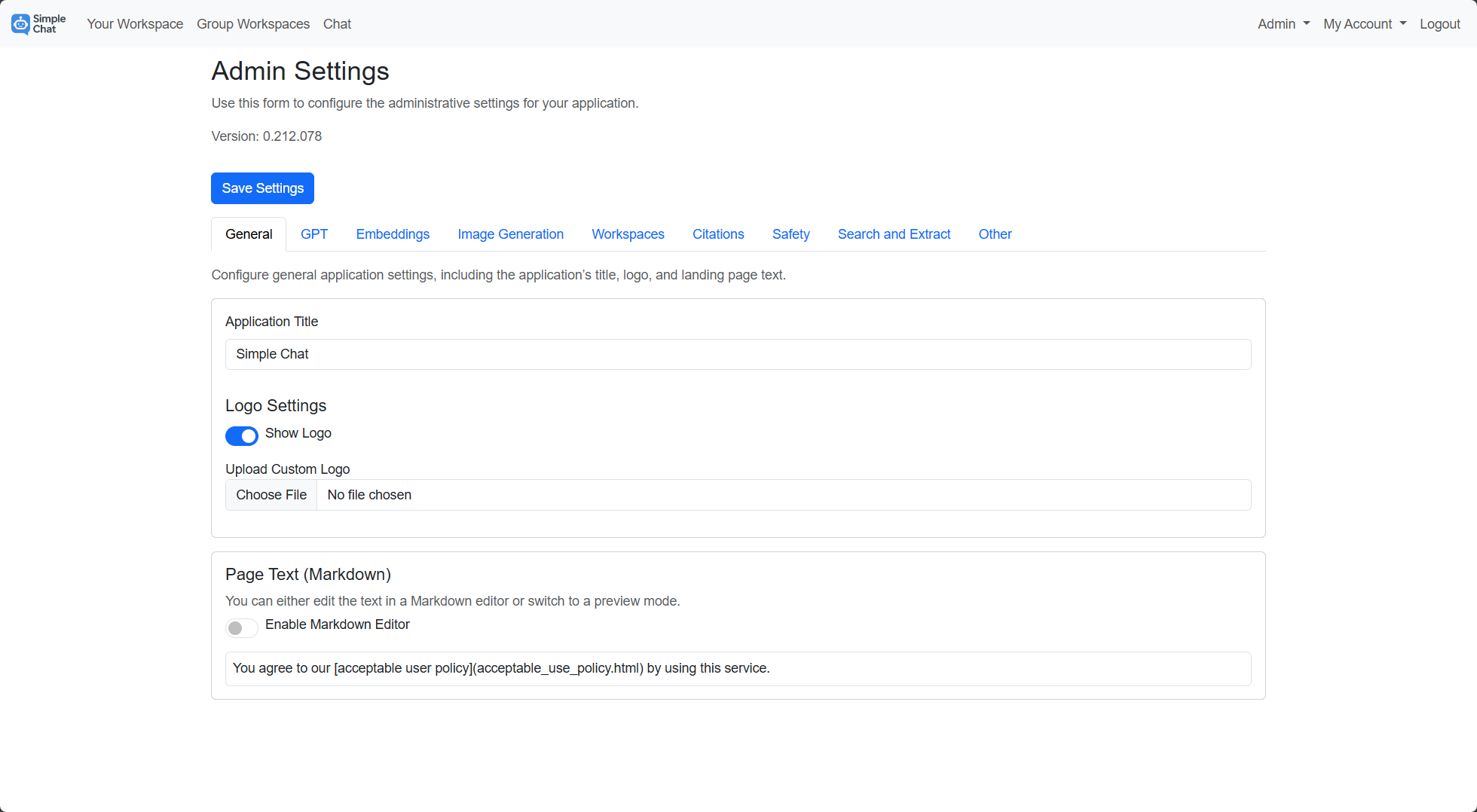The width and height of the screenshot is (1477, 812).
Task: Click Choose File to upload a logo
Action: 271,495
